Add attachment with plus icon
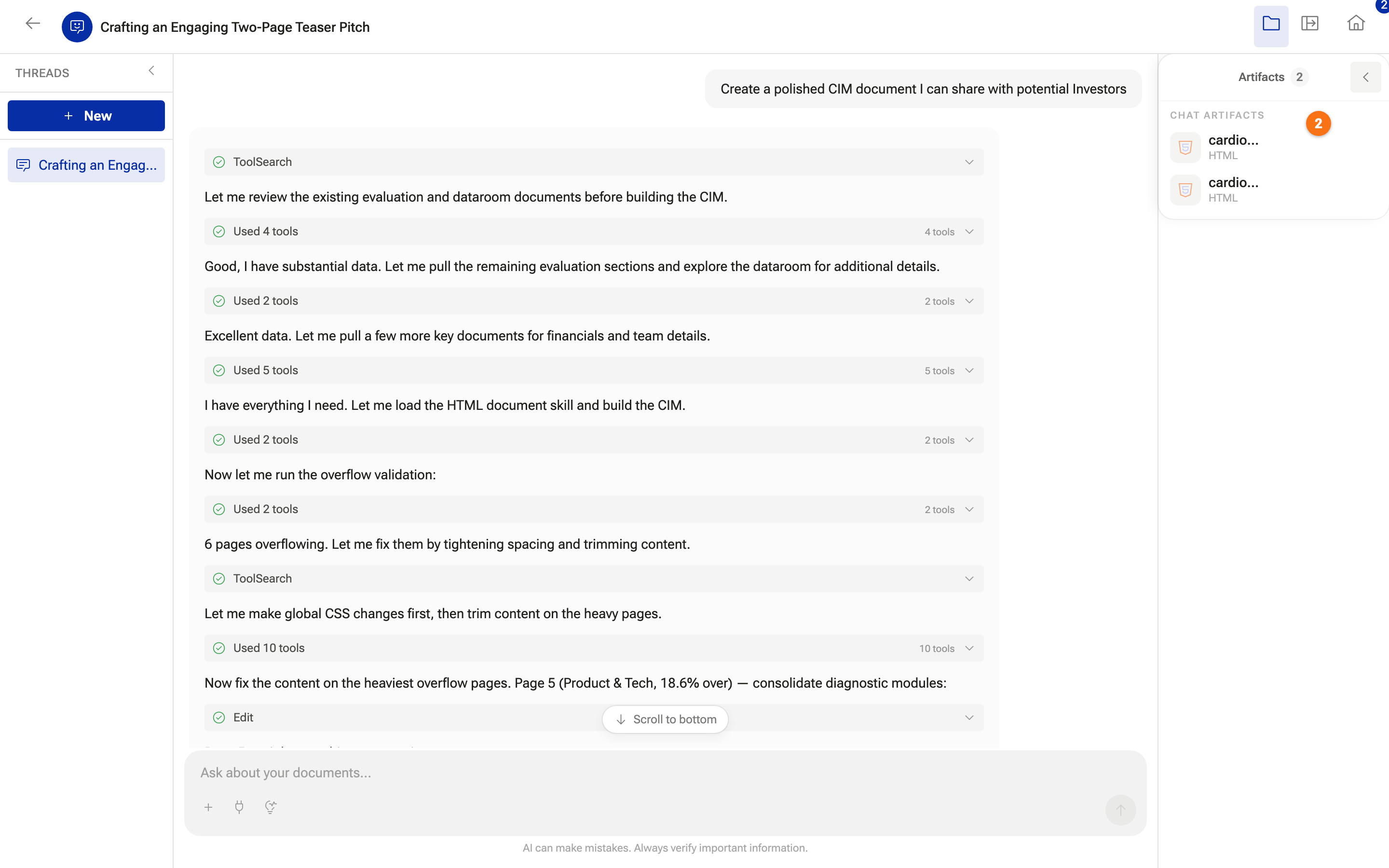Screen dimensions: 1389x868 click(208, 808)
